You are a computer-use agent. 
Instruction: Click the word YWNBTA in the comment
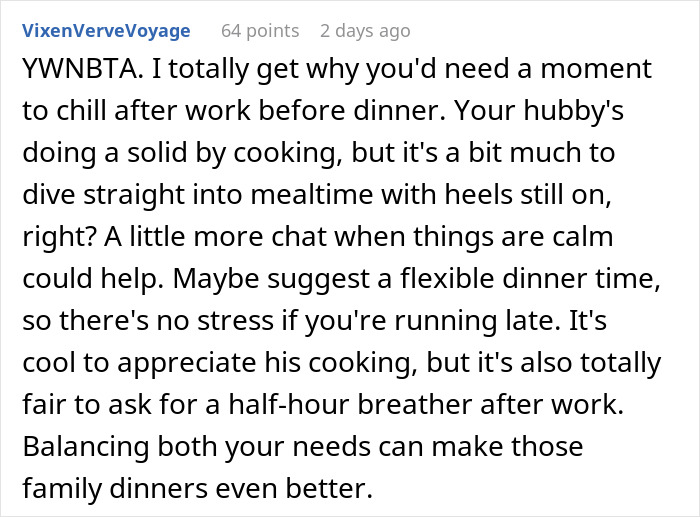[x=80, y=69]
